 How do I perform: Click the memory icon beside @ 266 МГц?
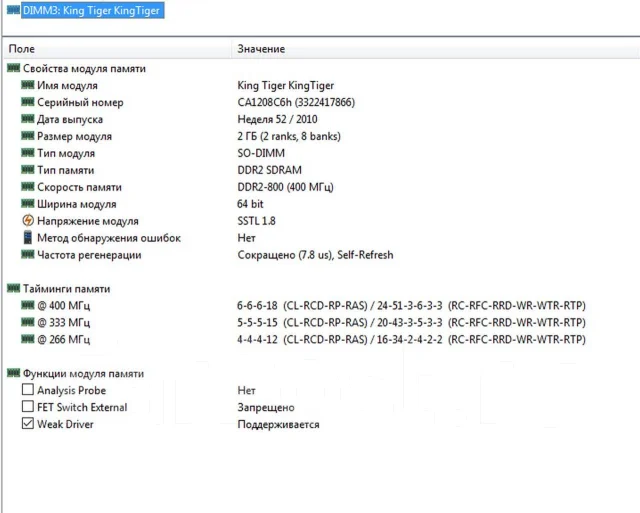pyautogui.click(x=27, y=339)
